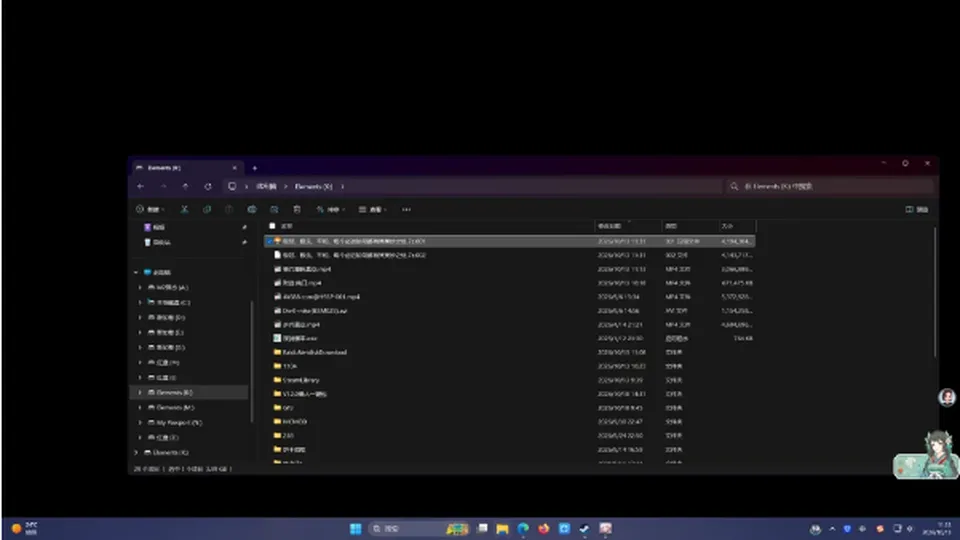Sort by the Size column header
The image size is (960, 540).
click(737, 226)
